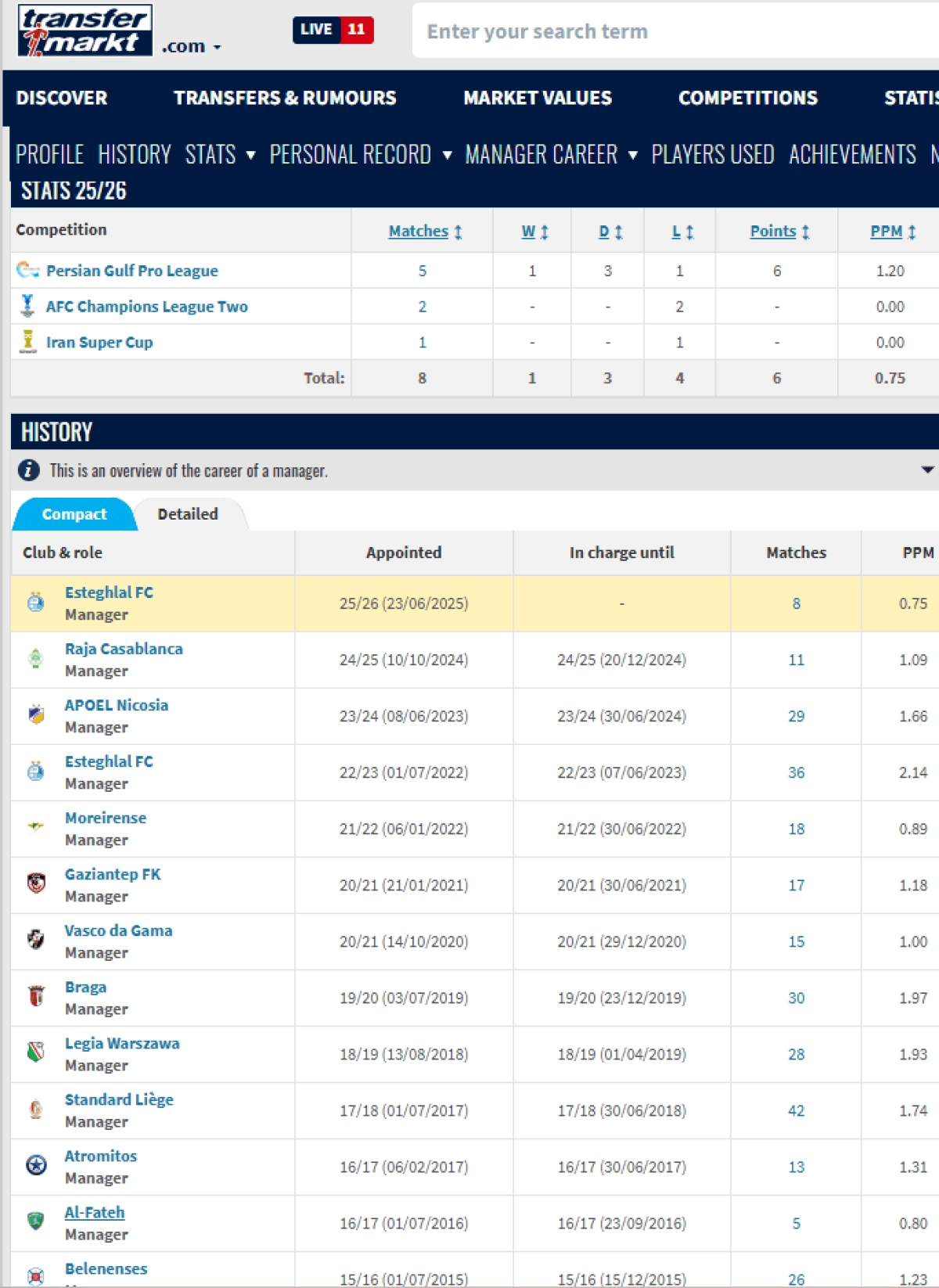This screenshot has width=939, height=1288.
Task: Click the Persian Gulf Pro League icon
Action: [x=27, y=270]
